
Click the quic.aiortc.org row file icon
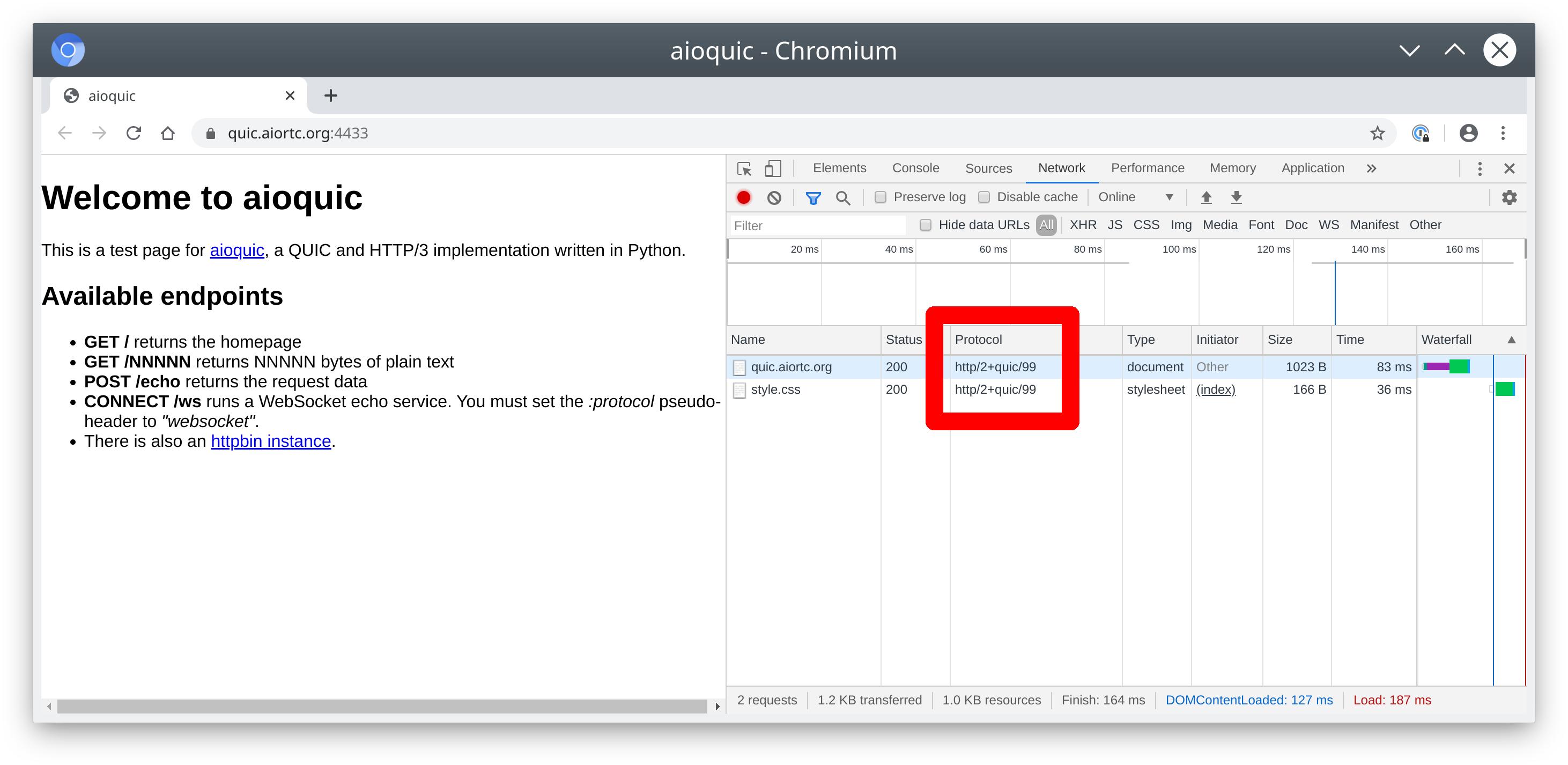click(739, 367)
